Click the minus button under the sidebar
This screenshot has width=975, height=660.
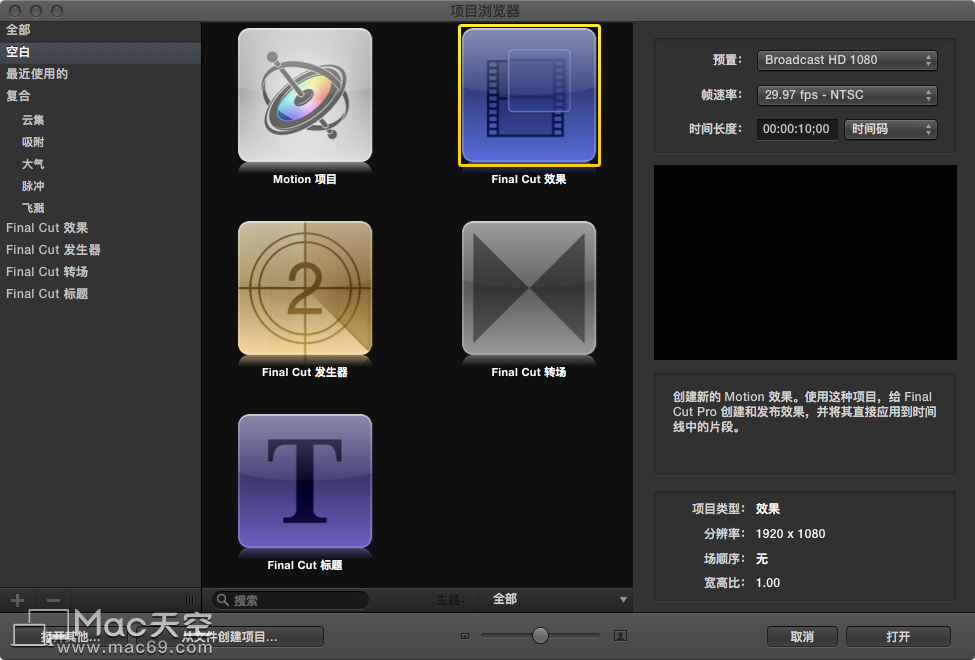(x=53, y=600)
